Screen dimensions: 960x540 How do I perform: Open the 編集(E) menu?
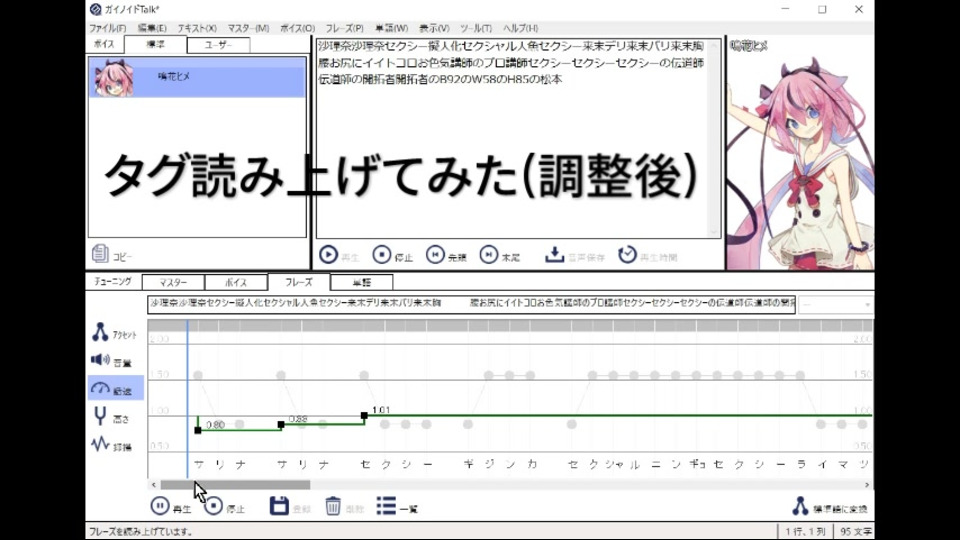pos(152,28)
